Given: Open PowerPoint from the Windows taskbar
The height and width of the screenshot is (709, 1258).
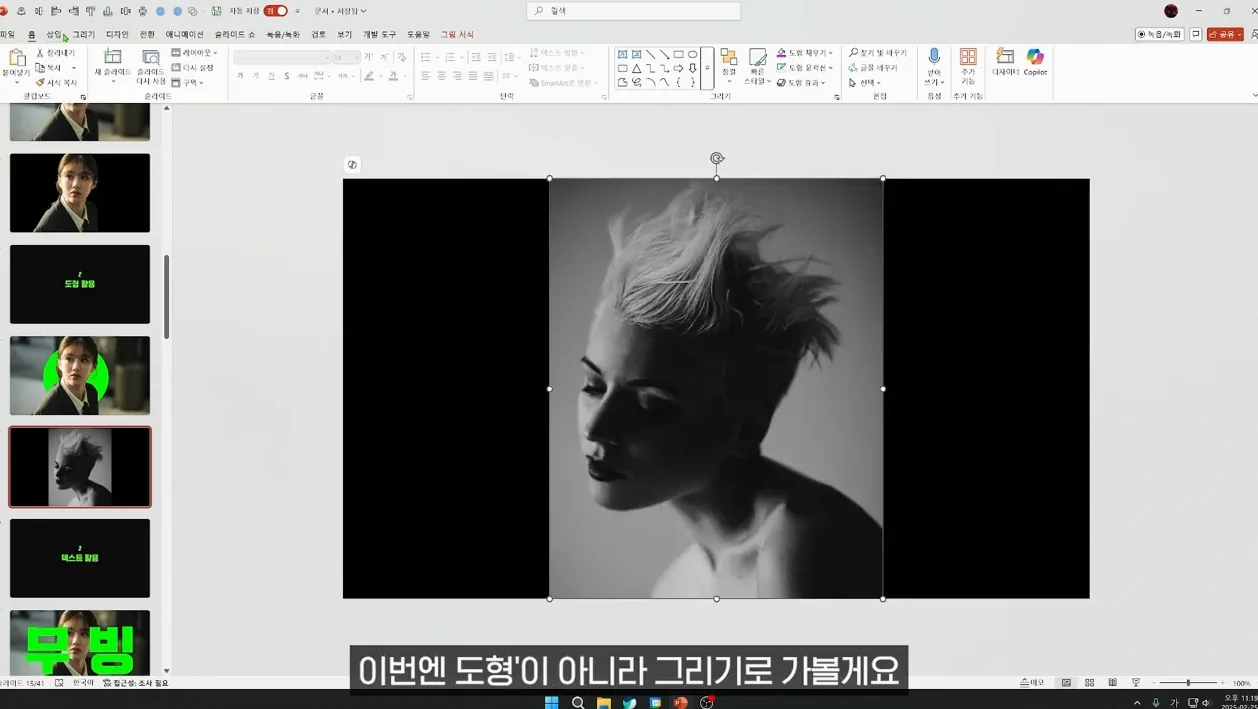Looking at the screenshot, I should (x=681, y=702).
